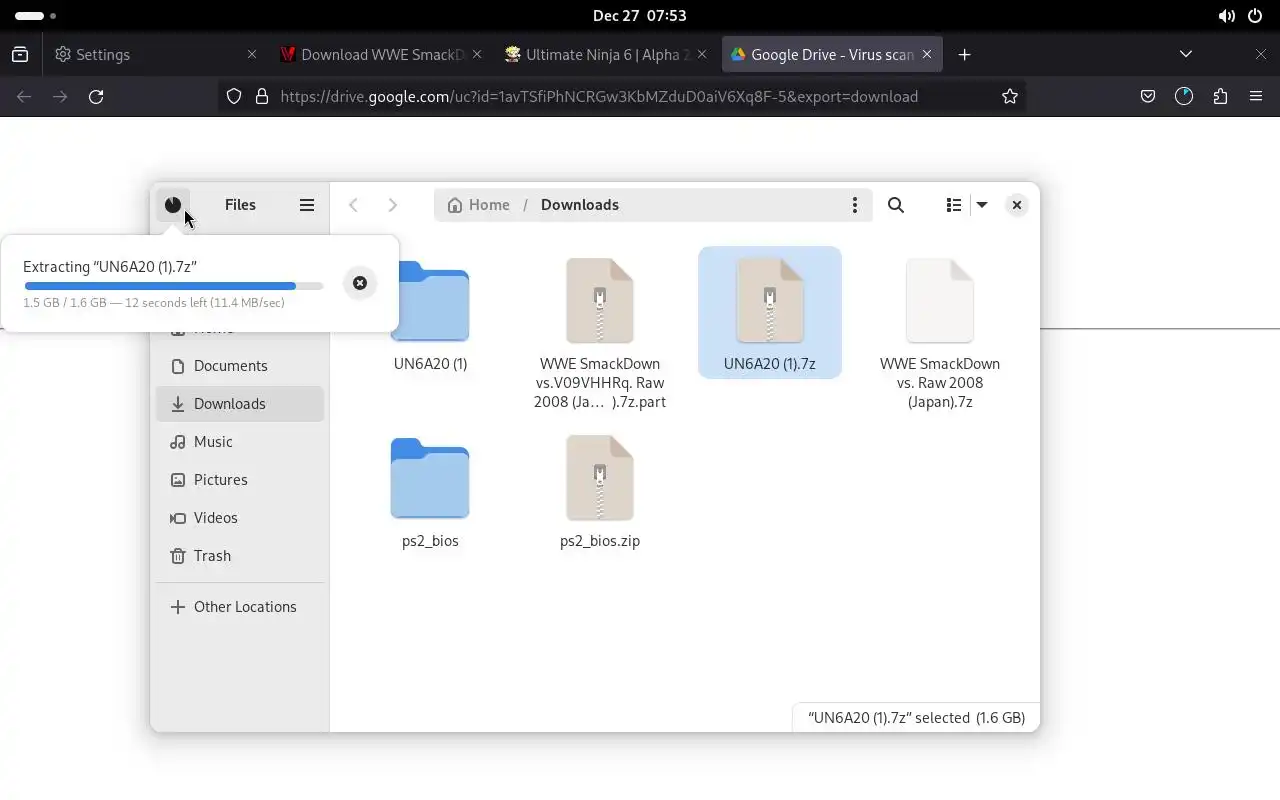Toggle list/grid view in Files

[x=954, y=205]
